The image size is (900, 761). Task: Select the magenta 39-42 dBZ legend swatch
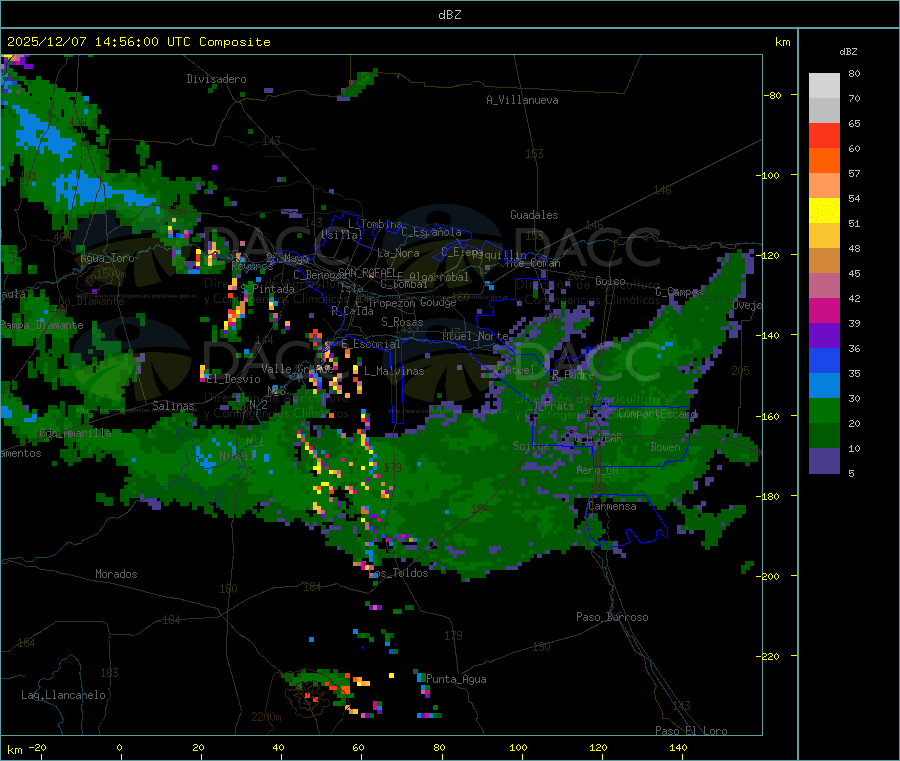824,310
